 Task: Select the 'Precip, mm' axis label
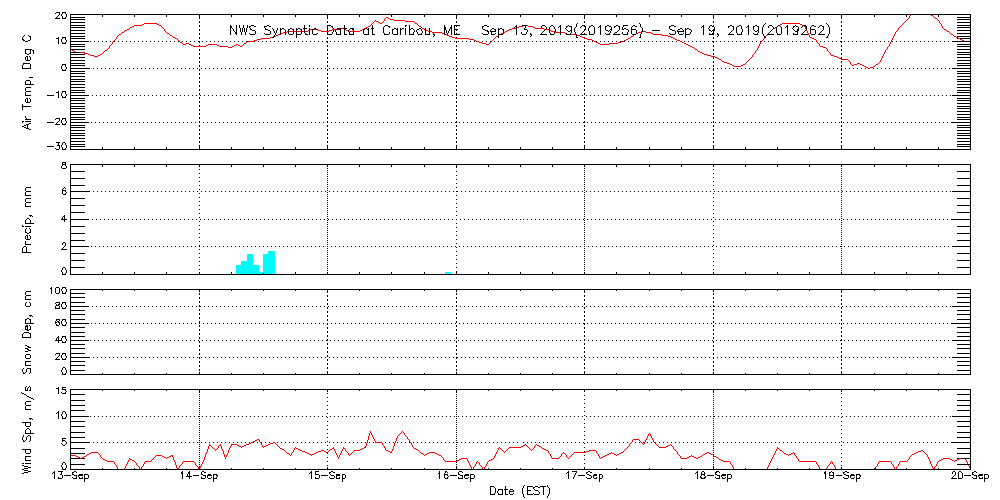point(28,218)
